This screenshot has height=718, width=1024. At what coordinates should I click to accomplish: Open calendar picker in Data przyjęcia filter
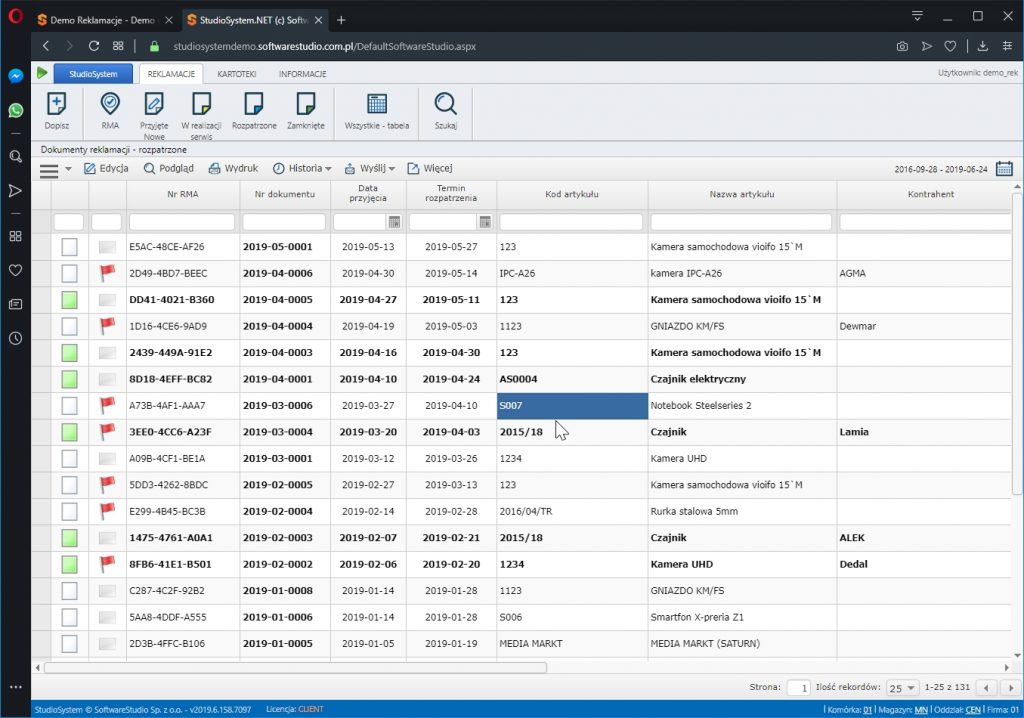394,222
